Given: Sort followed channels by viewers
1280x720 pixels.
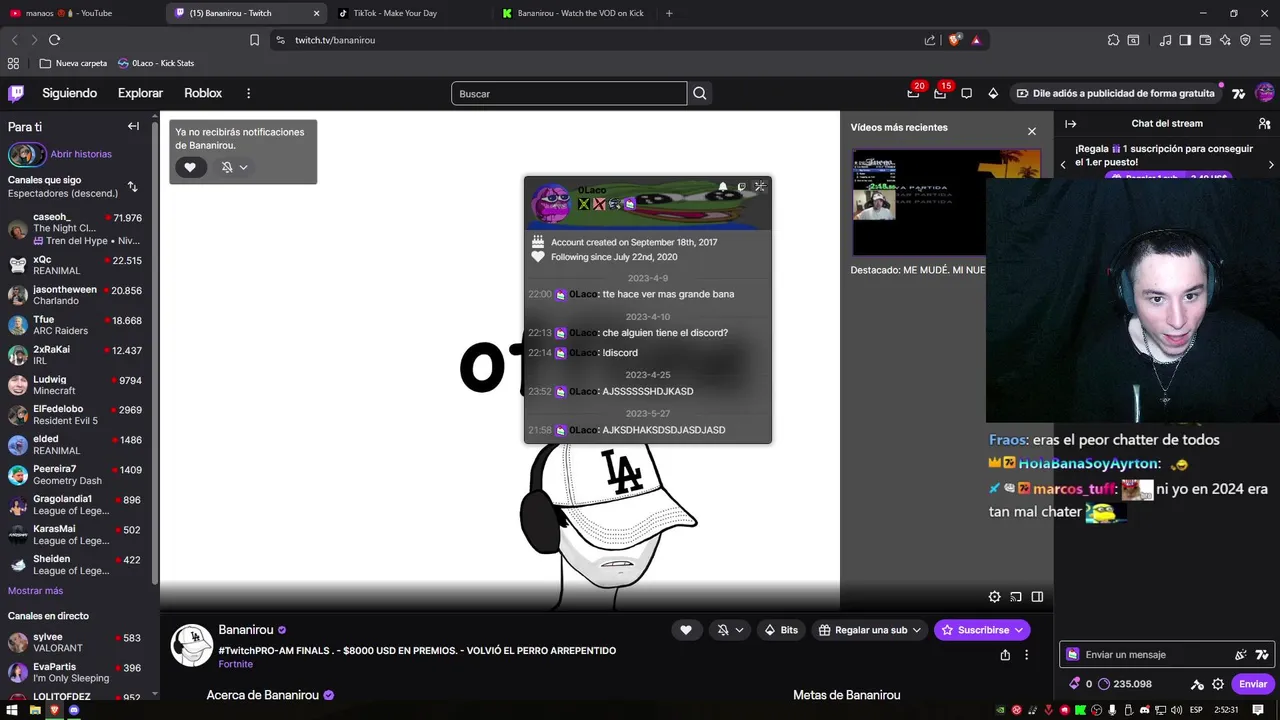Looking at the screenshot, I should (x=133, y=187).
